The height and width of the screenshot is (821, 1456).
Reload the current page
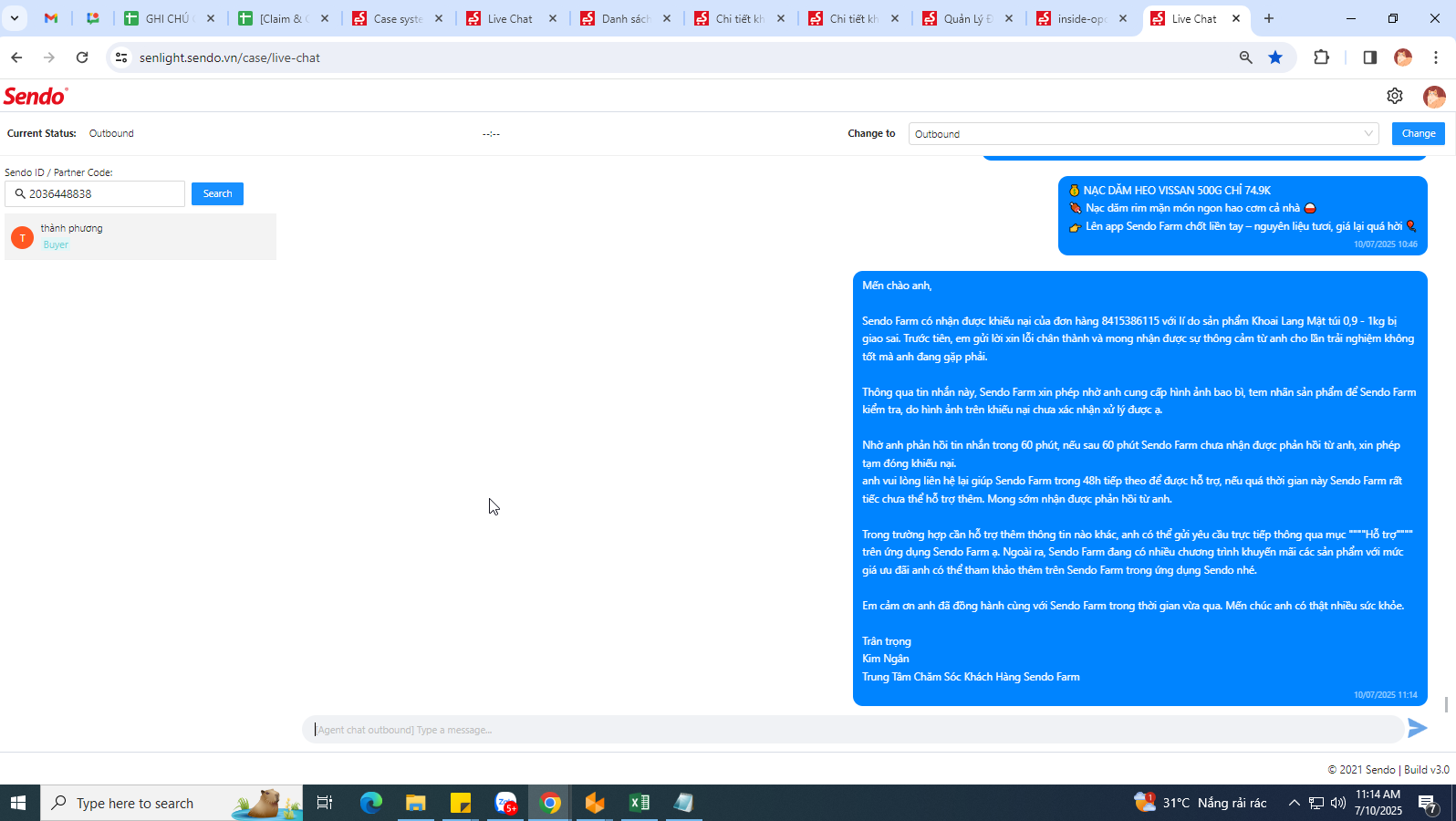[82, 57]
